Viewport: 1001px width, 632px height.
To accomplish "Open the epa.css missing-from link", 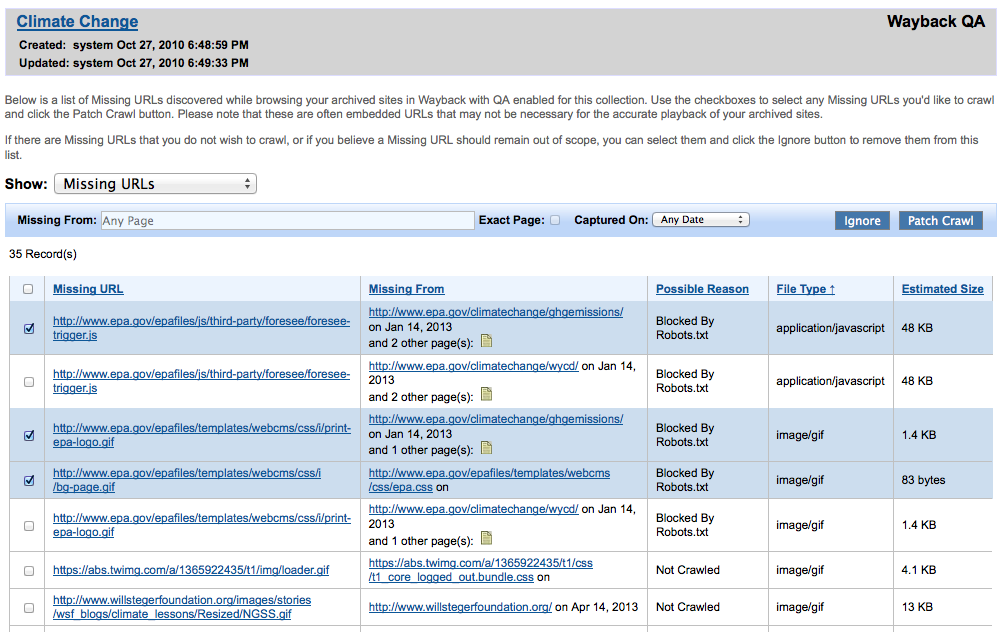I will (x=489, y=480).
